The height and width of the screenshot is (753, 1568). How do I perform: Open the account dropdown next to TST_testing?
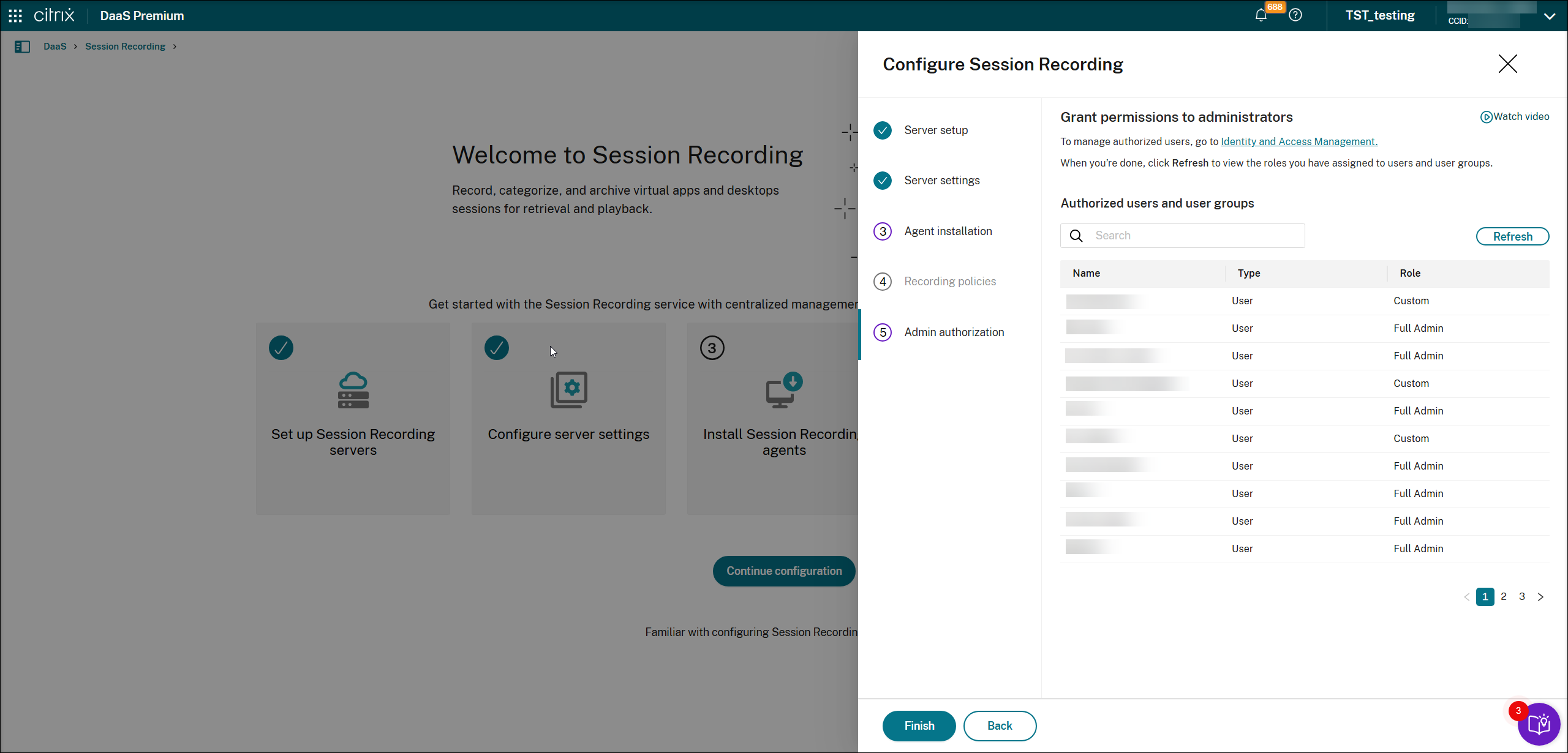point(1550,15)
